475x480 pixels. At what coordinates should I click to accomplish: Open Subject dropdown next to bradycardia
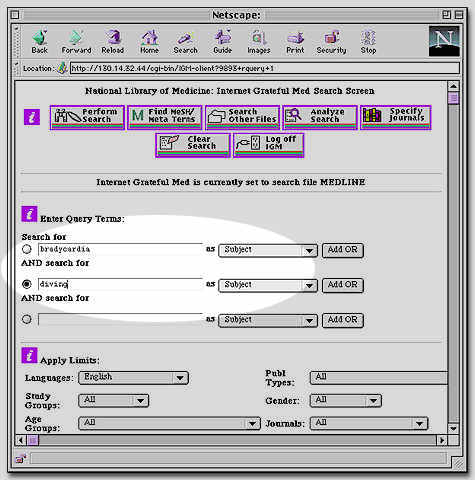[268, 250]
